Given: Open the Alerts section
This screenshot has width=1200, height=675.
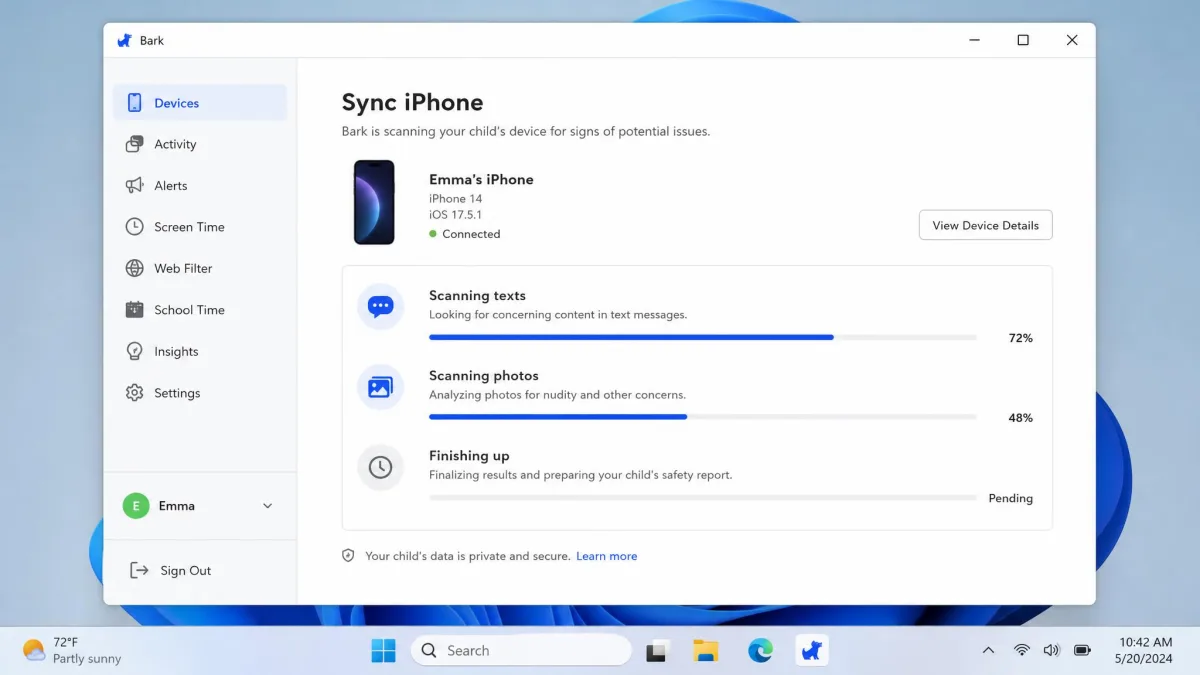Looking at the screenshot, I should click(200, 186).
